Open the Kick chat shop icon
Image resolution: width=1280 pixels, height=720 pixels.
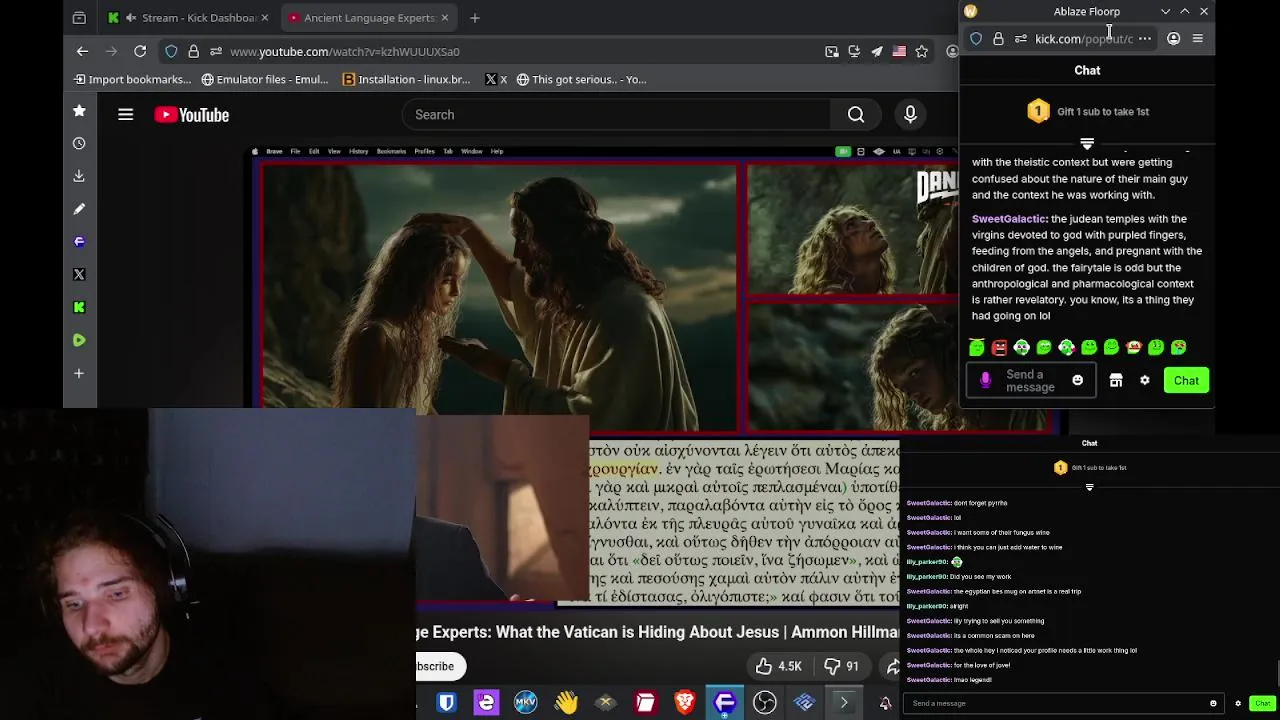(x=1116, y=381)
